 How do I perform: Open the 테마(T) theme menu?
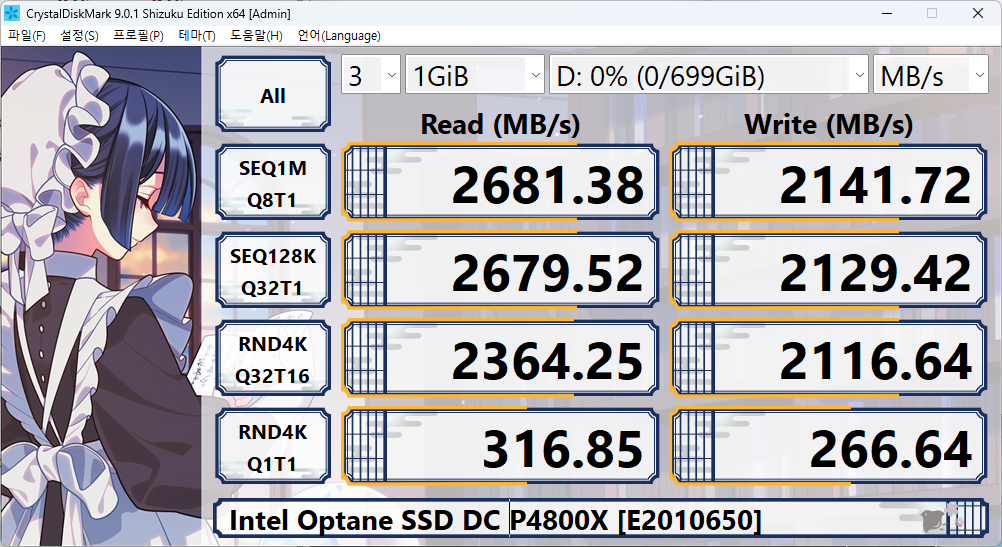196,36
